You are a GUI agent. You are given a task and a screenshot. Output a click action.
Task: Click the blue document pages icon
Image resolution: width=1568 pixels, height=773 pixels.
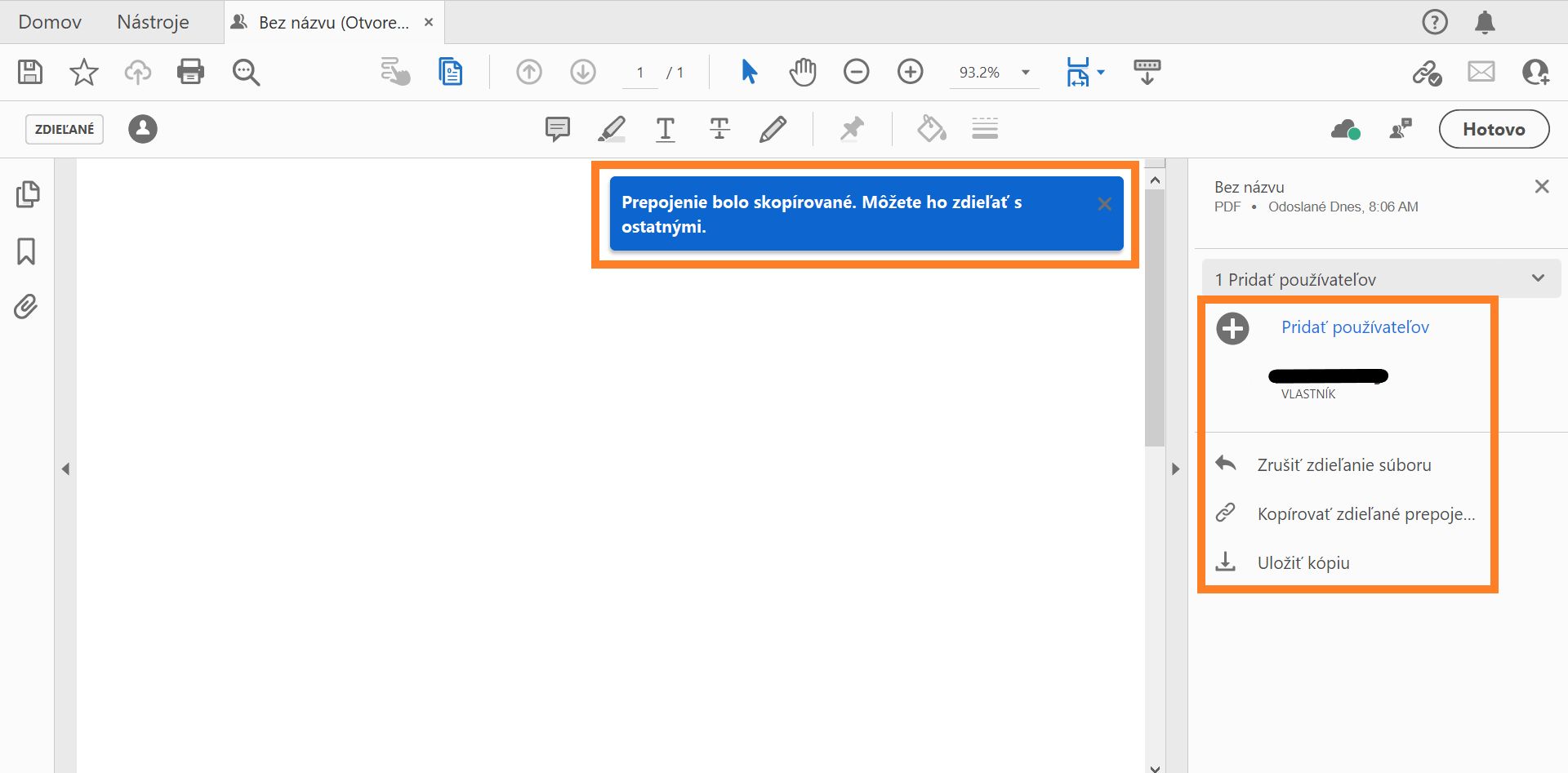[x=450, y=72]
